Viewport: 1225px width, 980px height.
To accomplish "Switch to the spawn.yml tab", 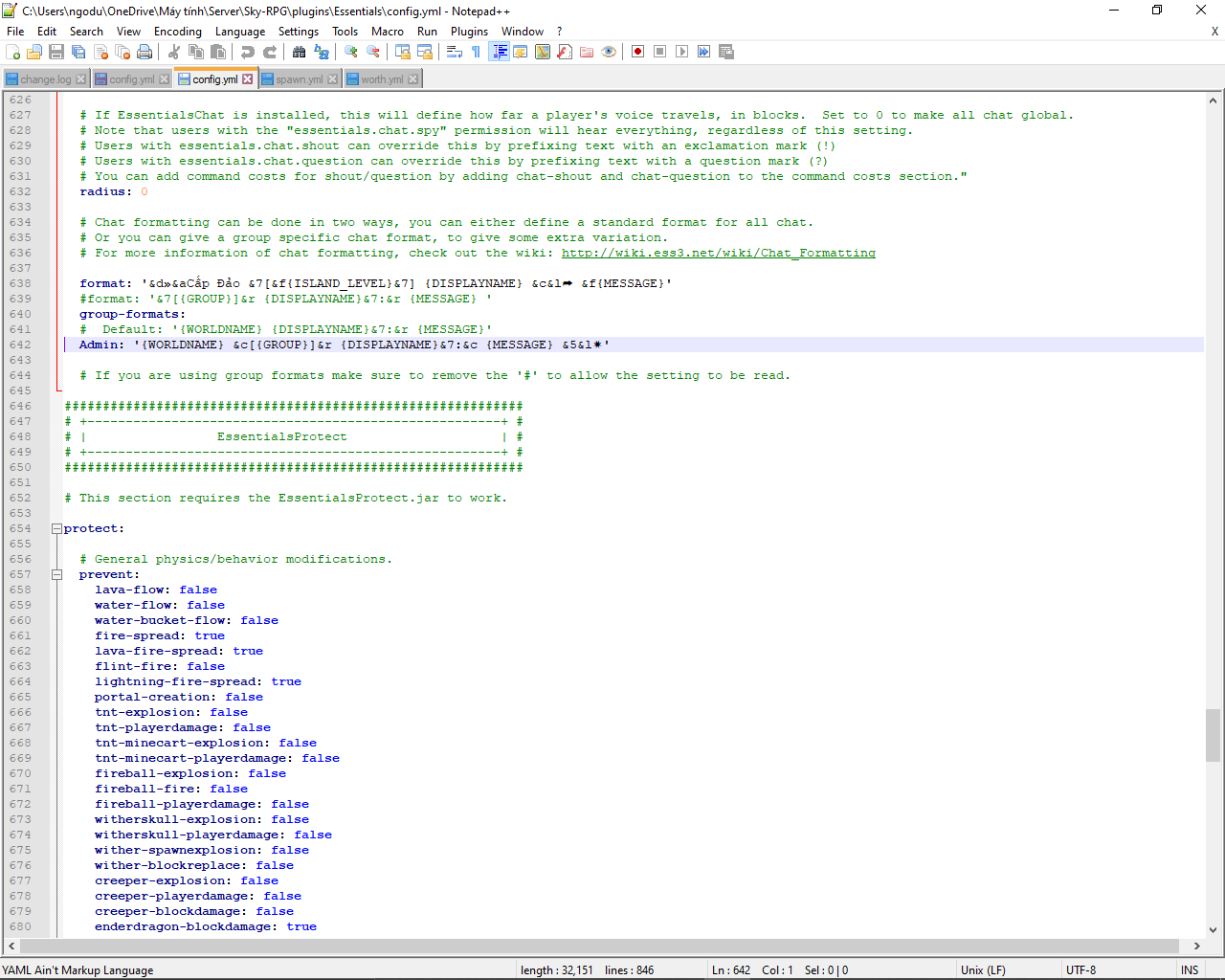I will click(x=299, y=79).
